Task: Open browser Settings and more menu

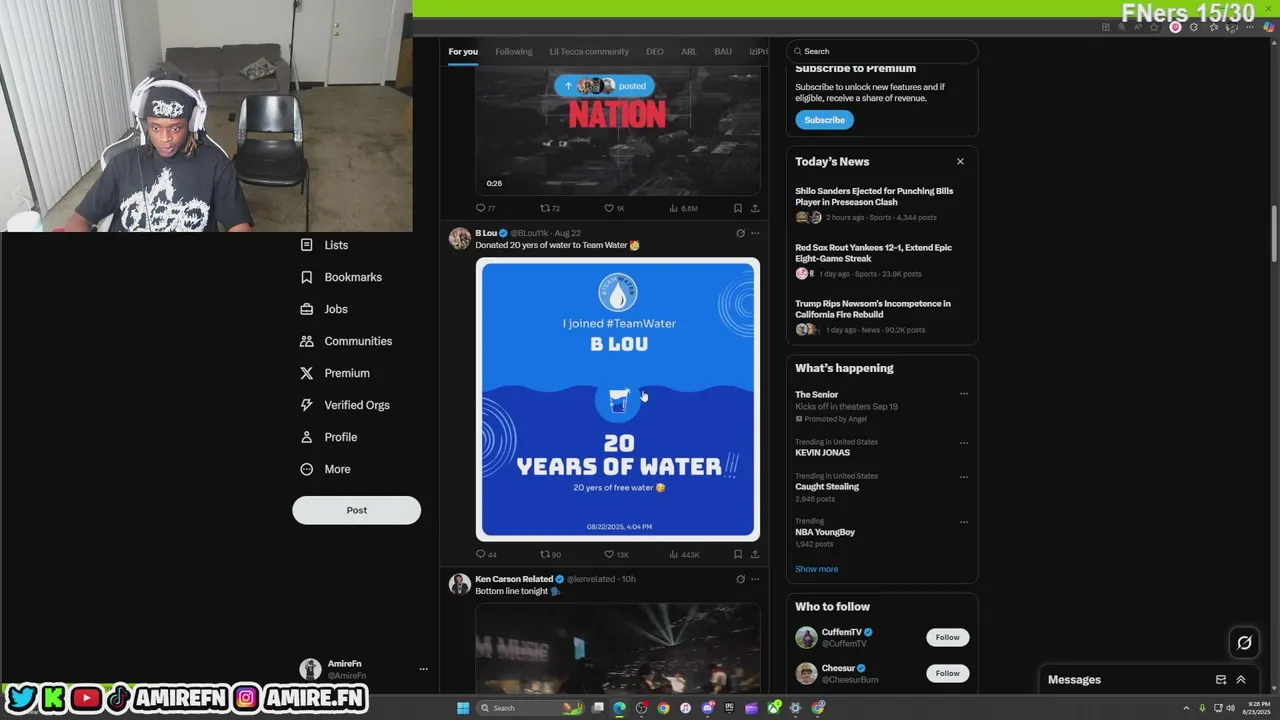Action: tap(1250, 27)
